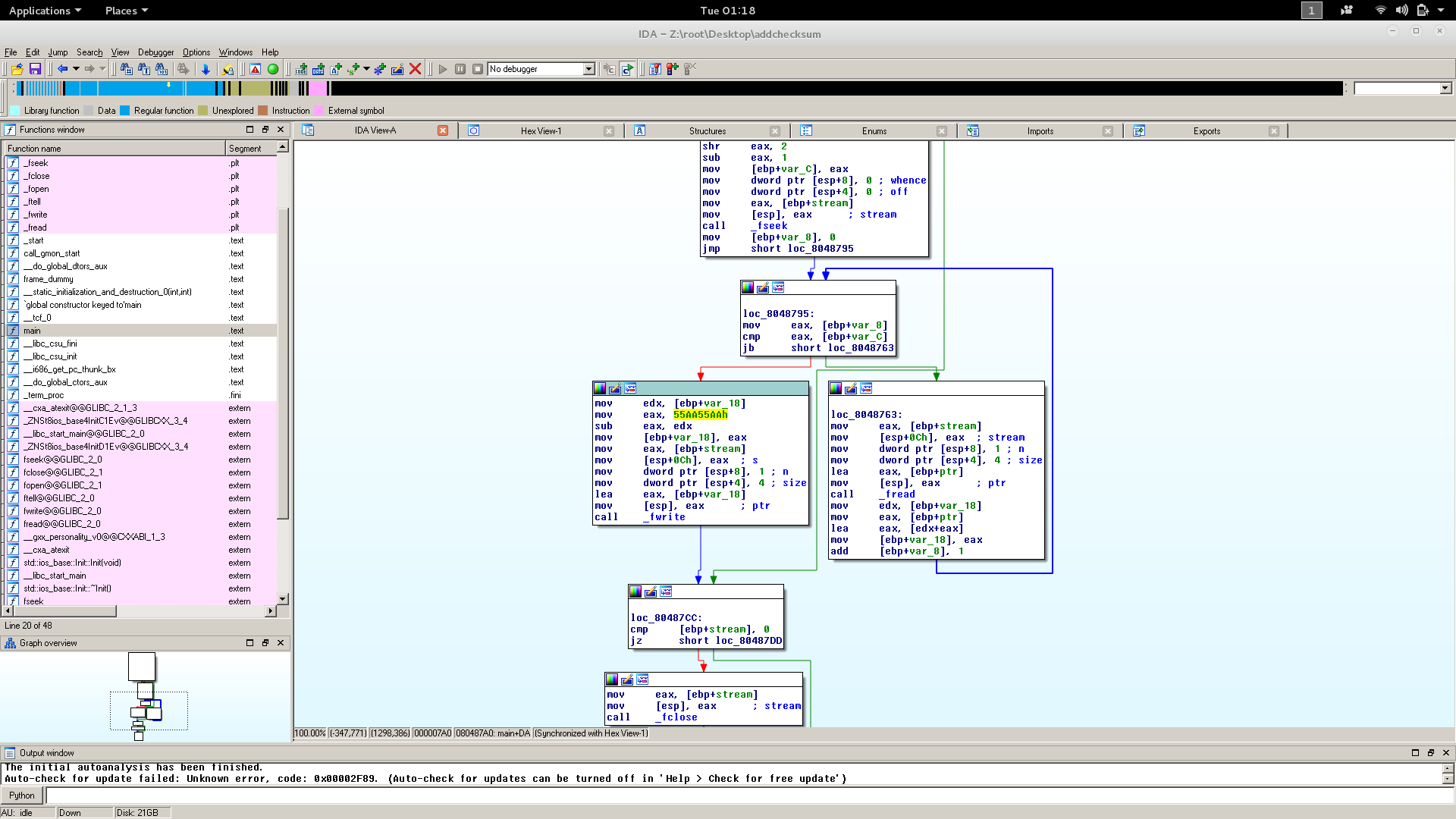1456x819 pixels.
Task: Click the color icon on the loc_8048795 node
Action: 748,288
